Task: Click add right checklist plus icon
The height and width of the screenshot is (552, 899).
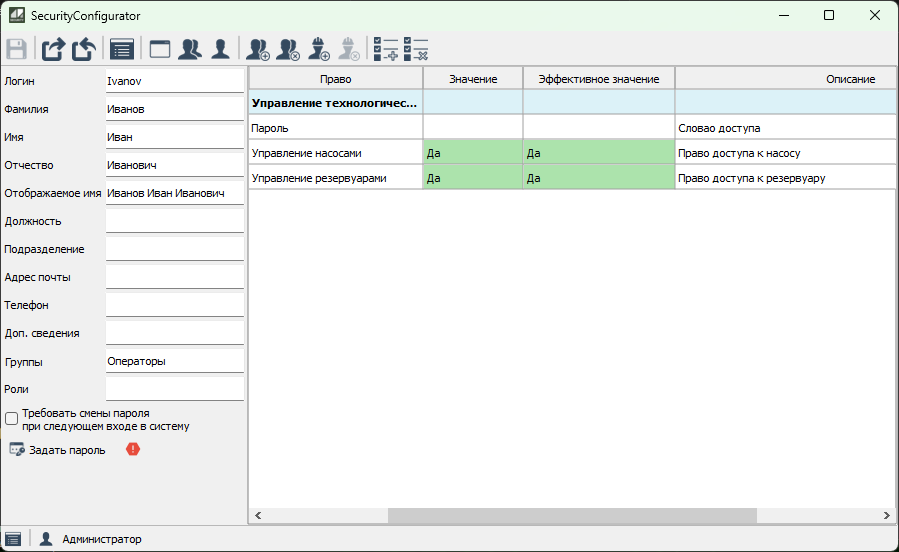Action: coord(385,48)
